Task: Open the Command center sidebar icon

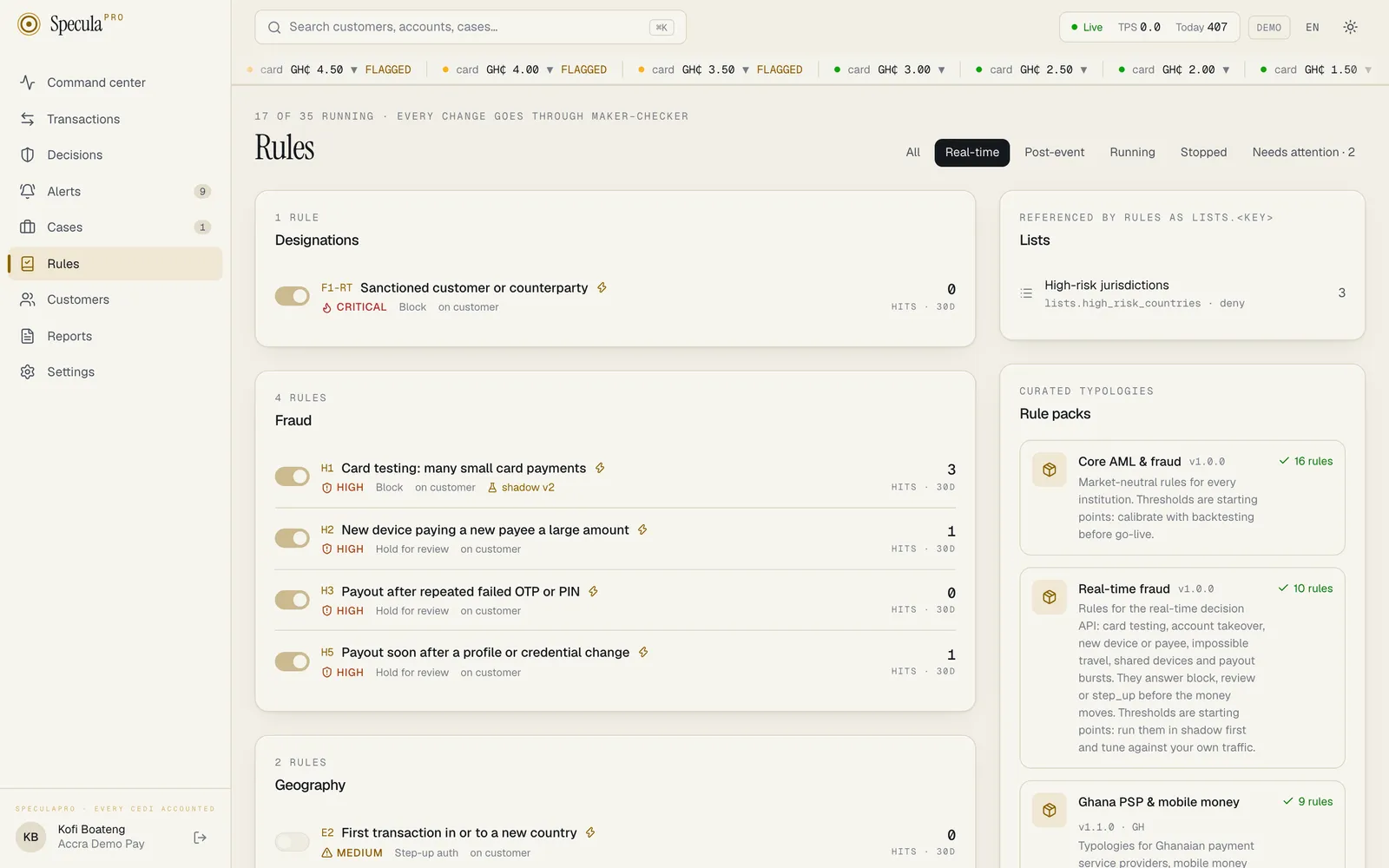Action: click(28, 82)
